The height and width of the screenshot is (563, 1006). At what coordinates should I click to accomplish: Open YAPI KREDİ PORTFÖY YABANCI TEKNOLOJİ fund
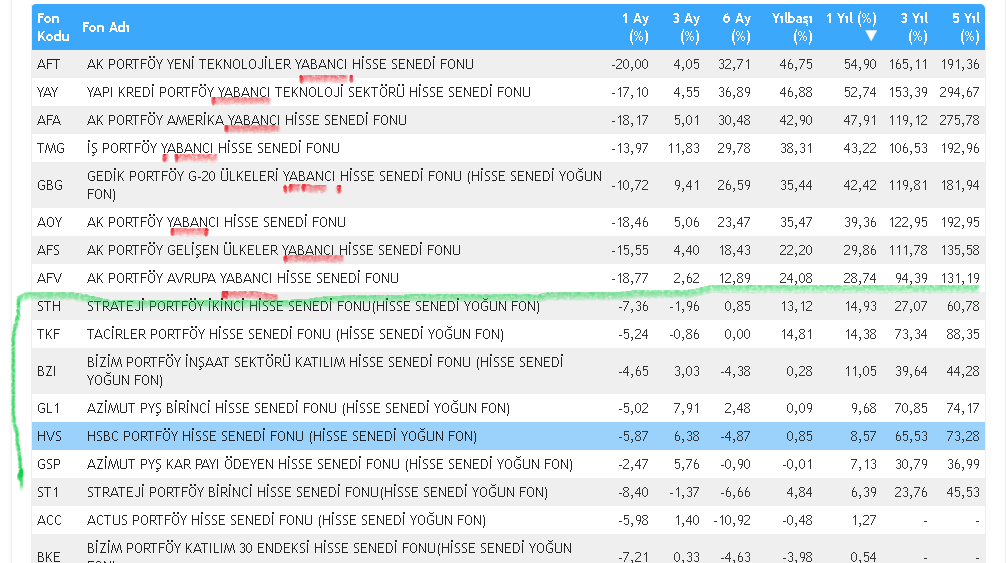[309, 92]
